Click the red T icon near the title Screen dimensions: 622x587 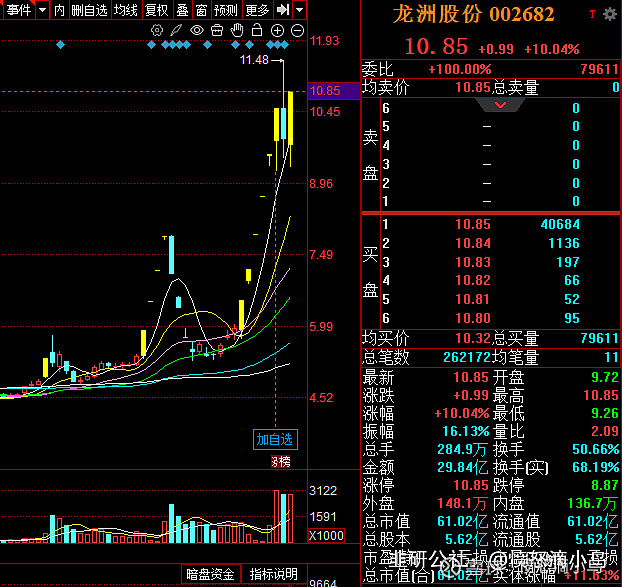(x=592, y=15)
